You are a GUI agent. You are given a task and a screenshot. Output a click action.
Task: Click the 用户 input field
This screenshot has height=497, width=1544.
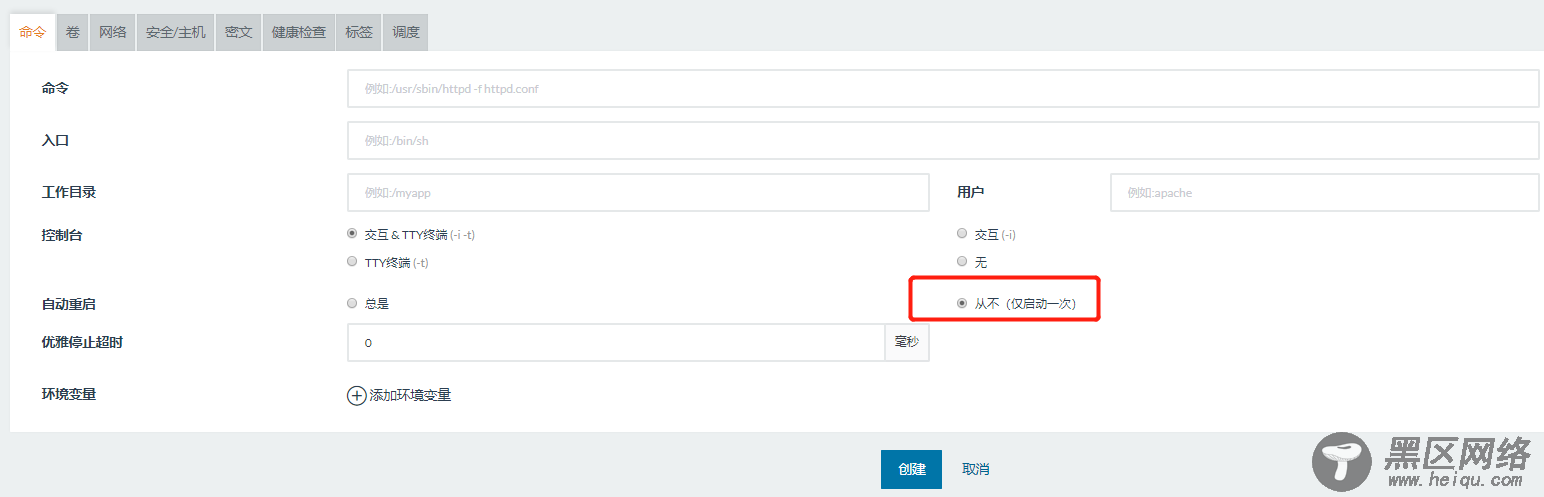[1325, 193]
